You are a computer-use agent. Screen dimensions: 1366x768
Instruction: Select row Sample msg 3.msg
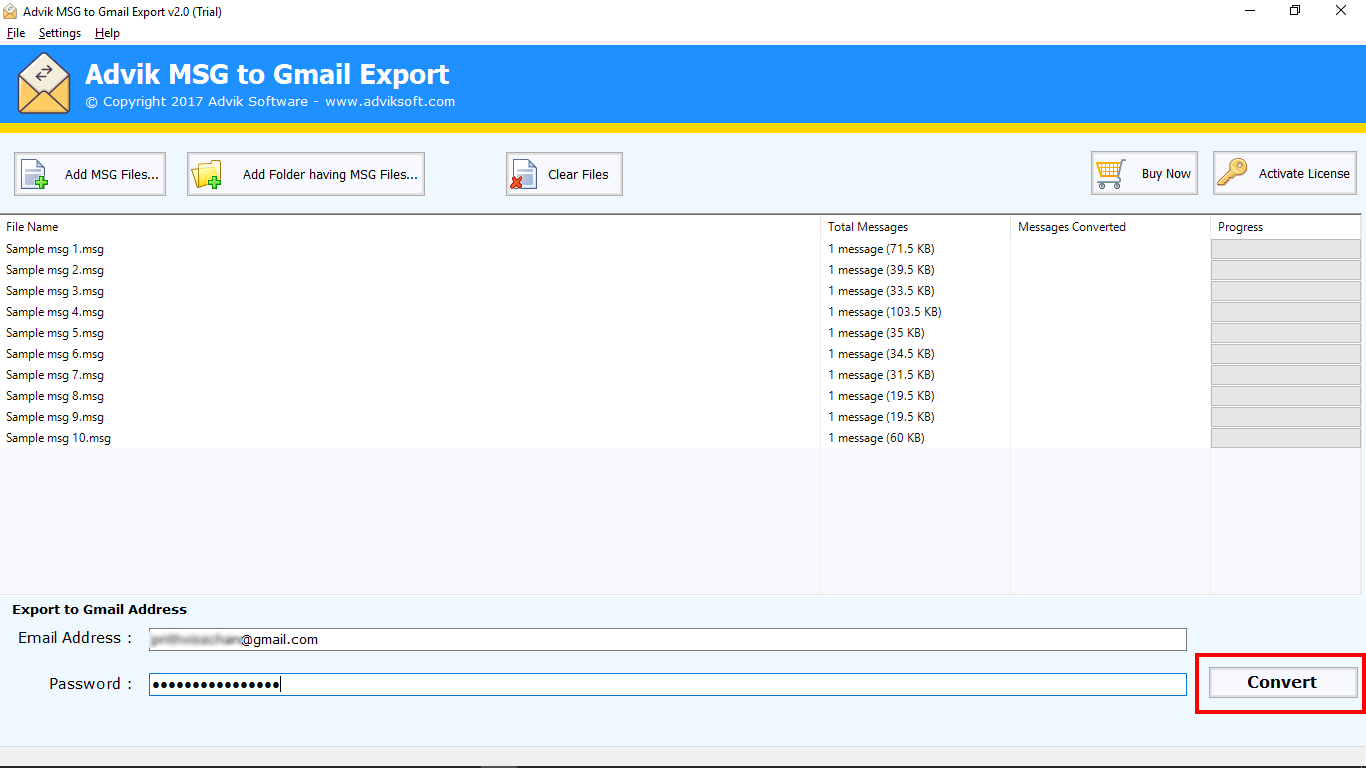click(680, 291)
